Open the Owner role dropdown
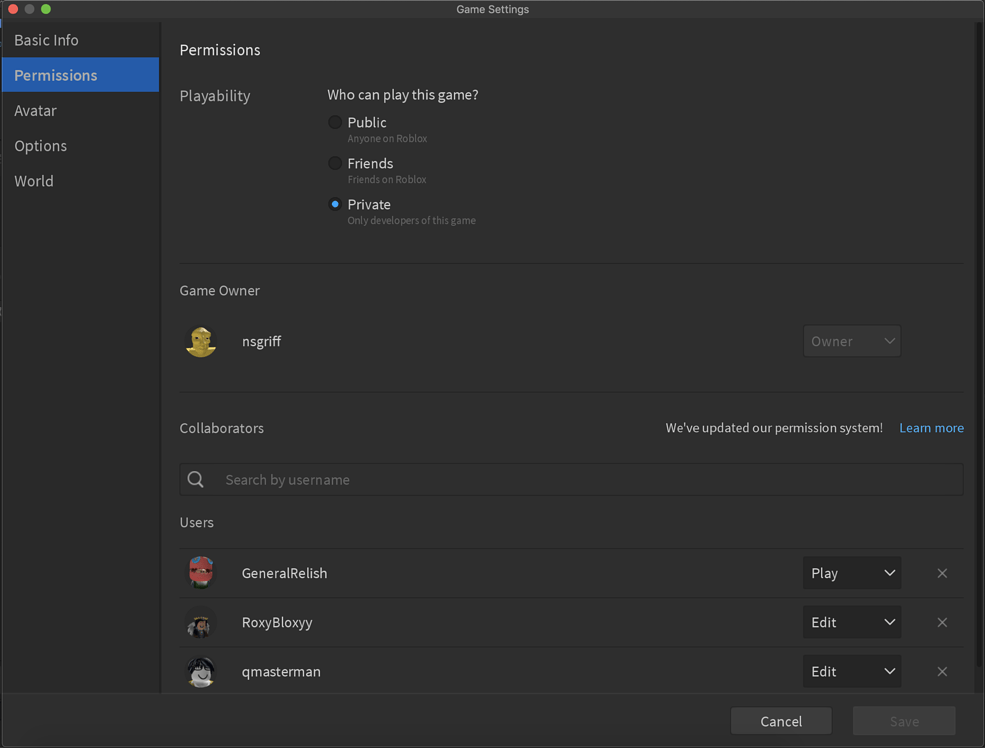 coord(852,341)
